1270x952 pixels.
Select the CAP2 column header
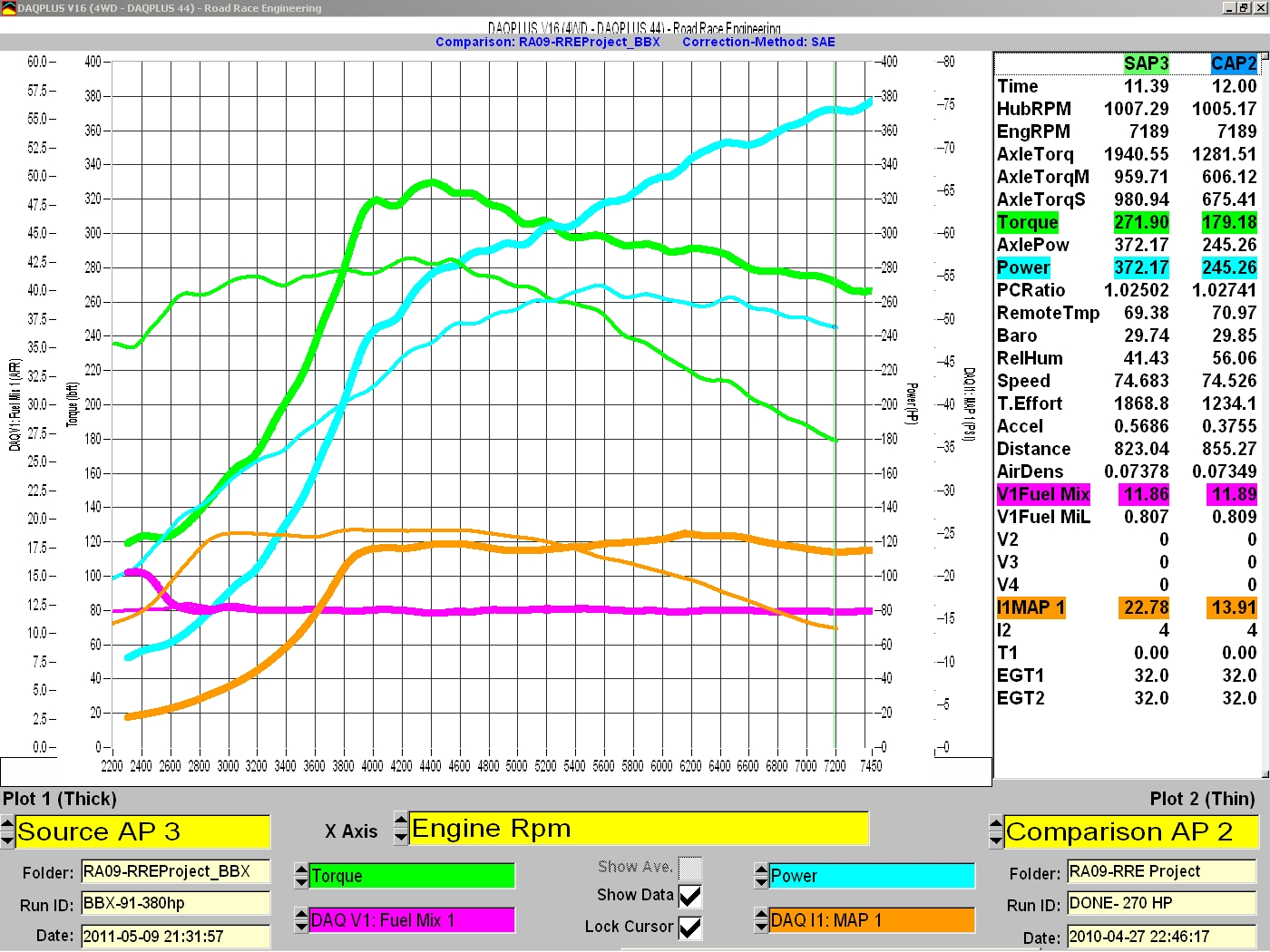coord(1233,63)
